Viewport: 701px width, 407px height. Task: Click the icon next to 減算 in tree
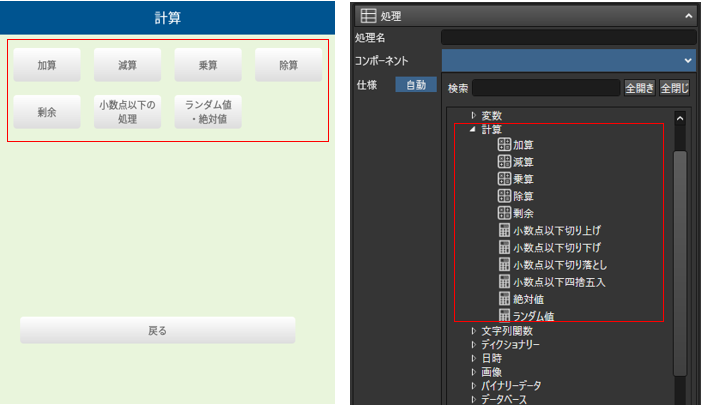pos(504,161)
